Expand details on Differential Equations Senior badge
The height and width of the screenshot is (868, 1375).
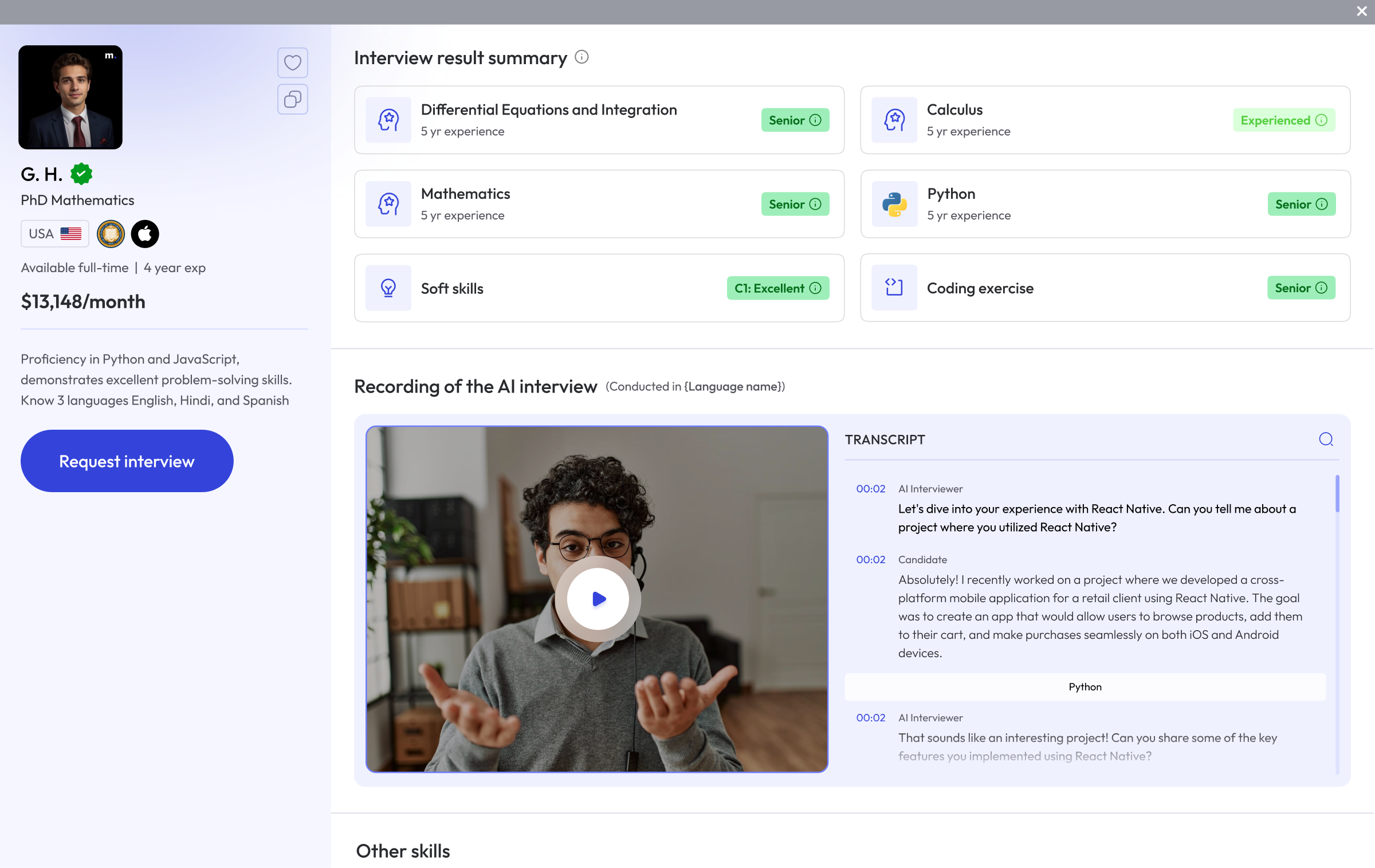coord(816,120)
